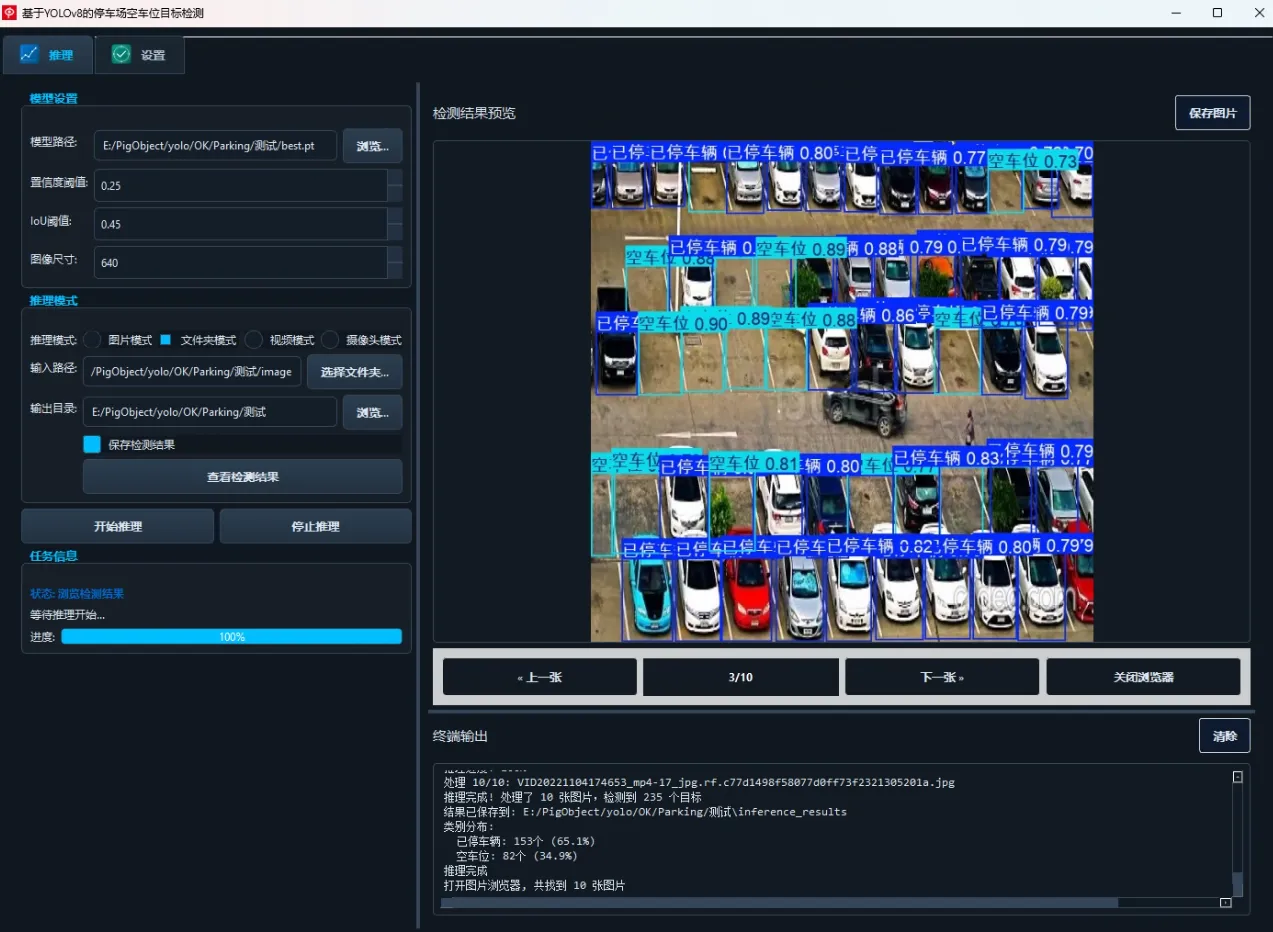Viewport: 1273px width, 932px height.
Task: Click the 浏览 button beside the 输出目录 field
Action: [372, 412]
